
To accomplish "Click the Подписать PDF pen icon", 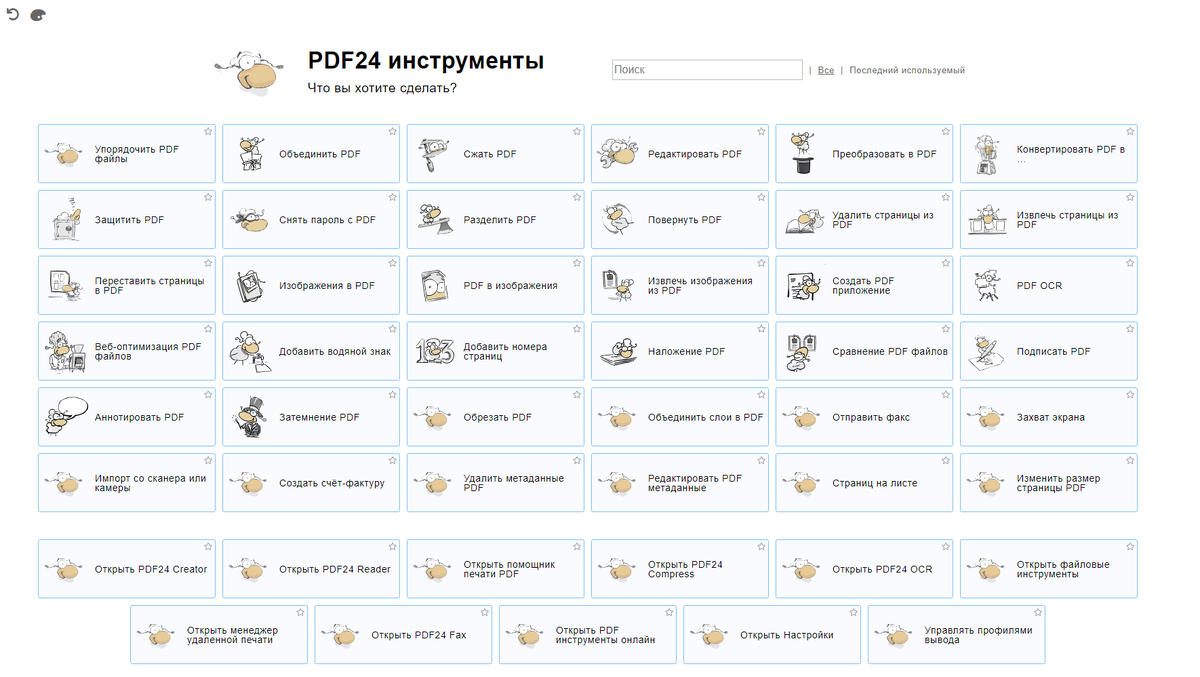I will click(987, 352).
